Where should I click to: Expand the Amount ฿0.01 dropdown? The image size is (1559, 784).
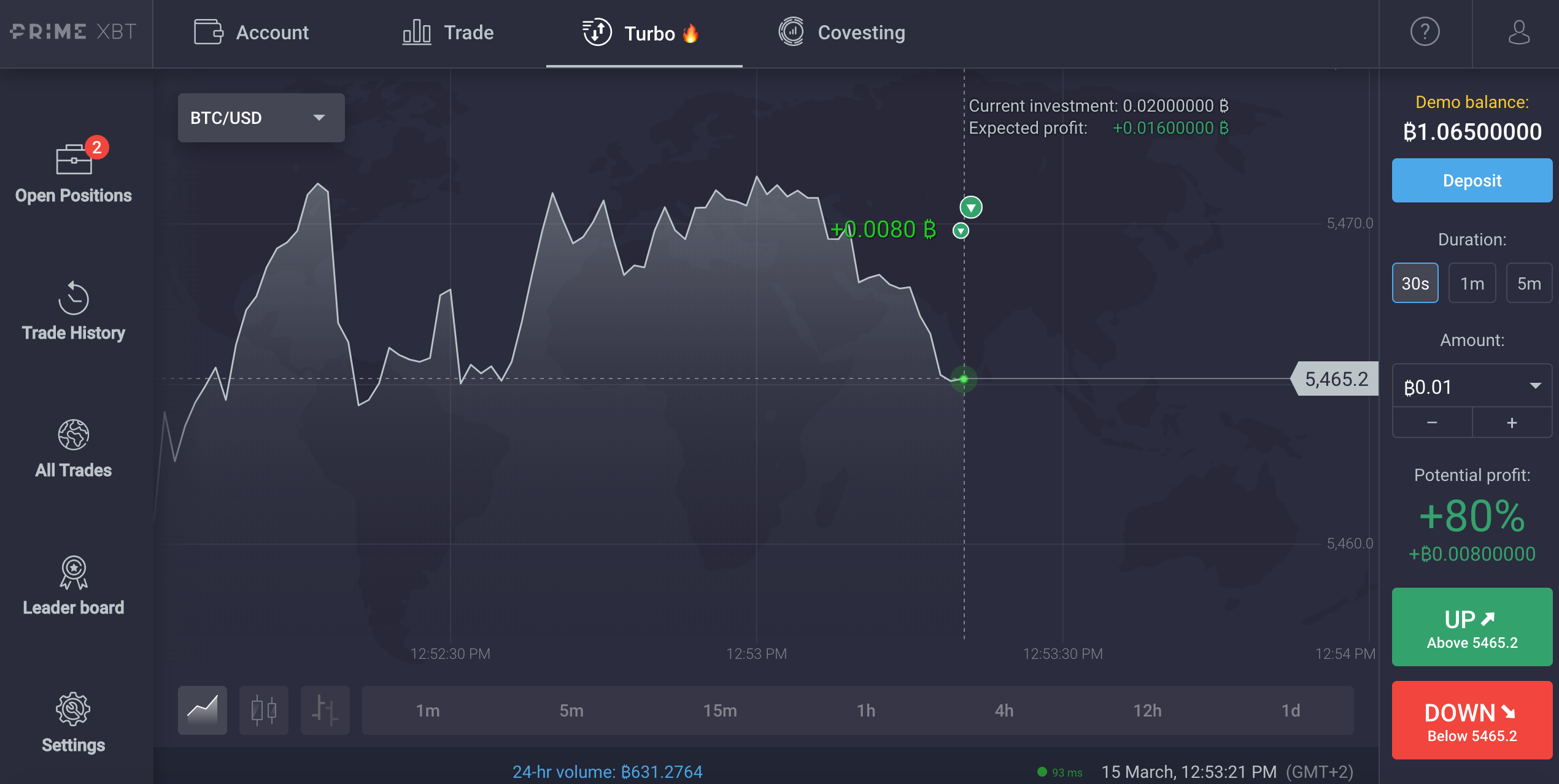pos(1472,386)
